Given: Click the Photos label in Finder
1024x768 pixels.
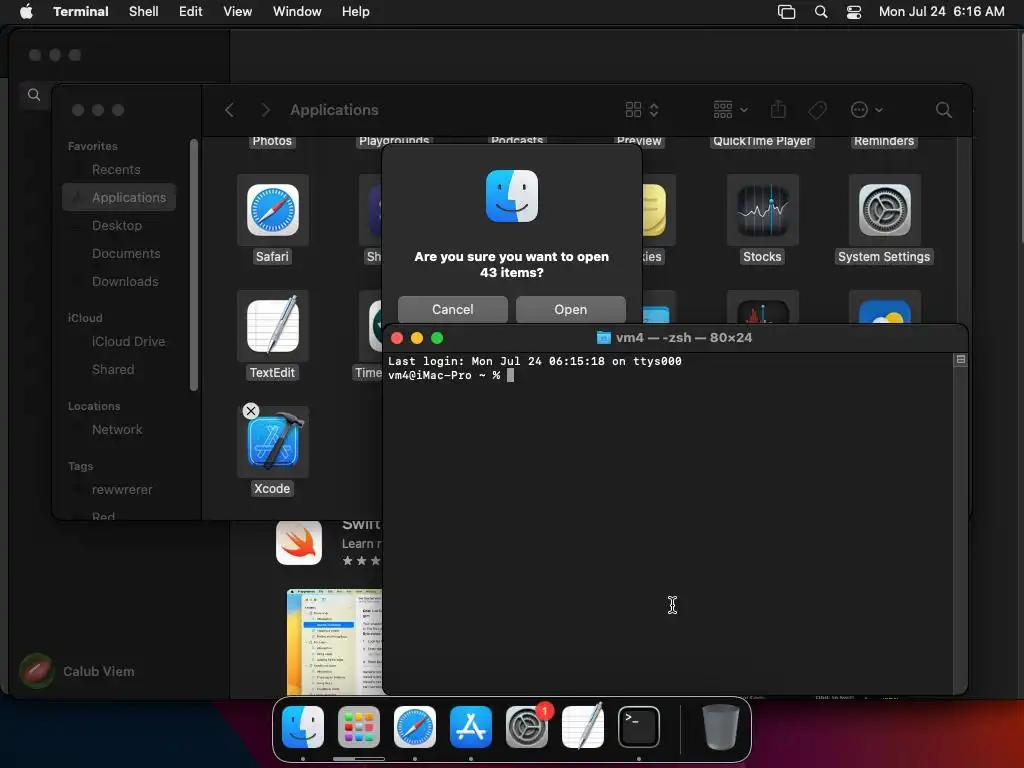Looking at the screenshot, I should (x=272, y=141).
